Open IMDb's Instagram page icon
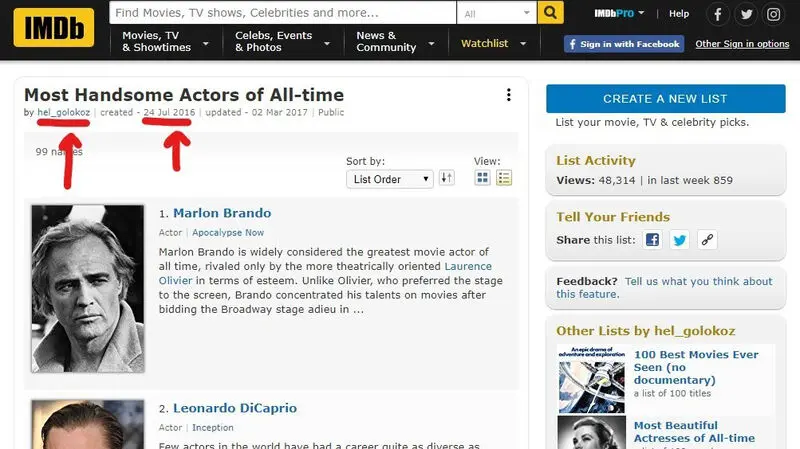800x449 pixels. [773, 14]
